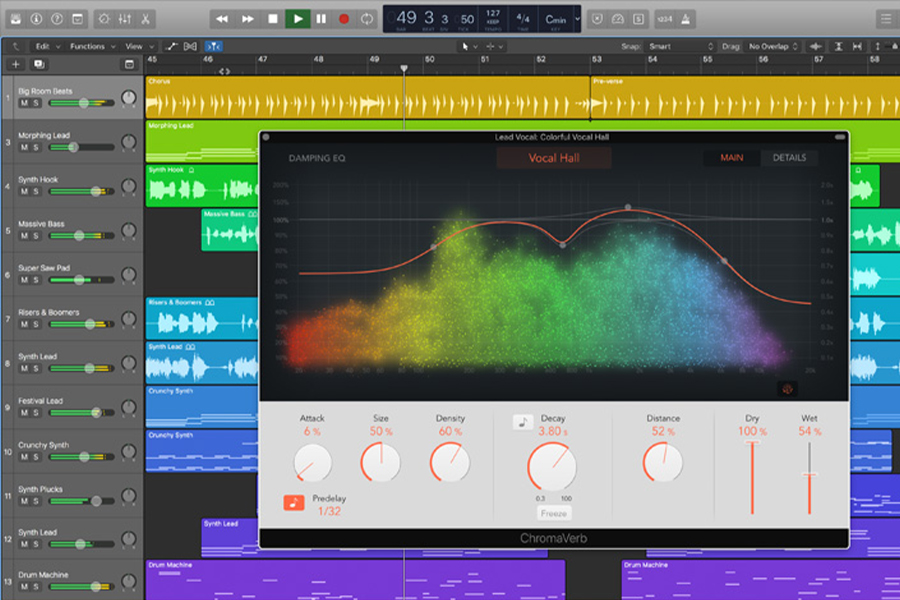Toggle the Show Automation icon

click(172, 47)
